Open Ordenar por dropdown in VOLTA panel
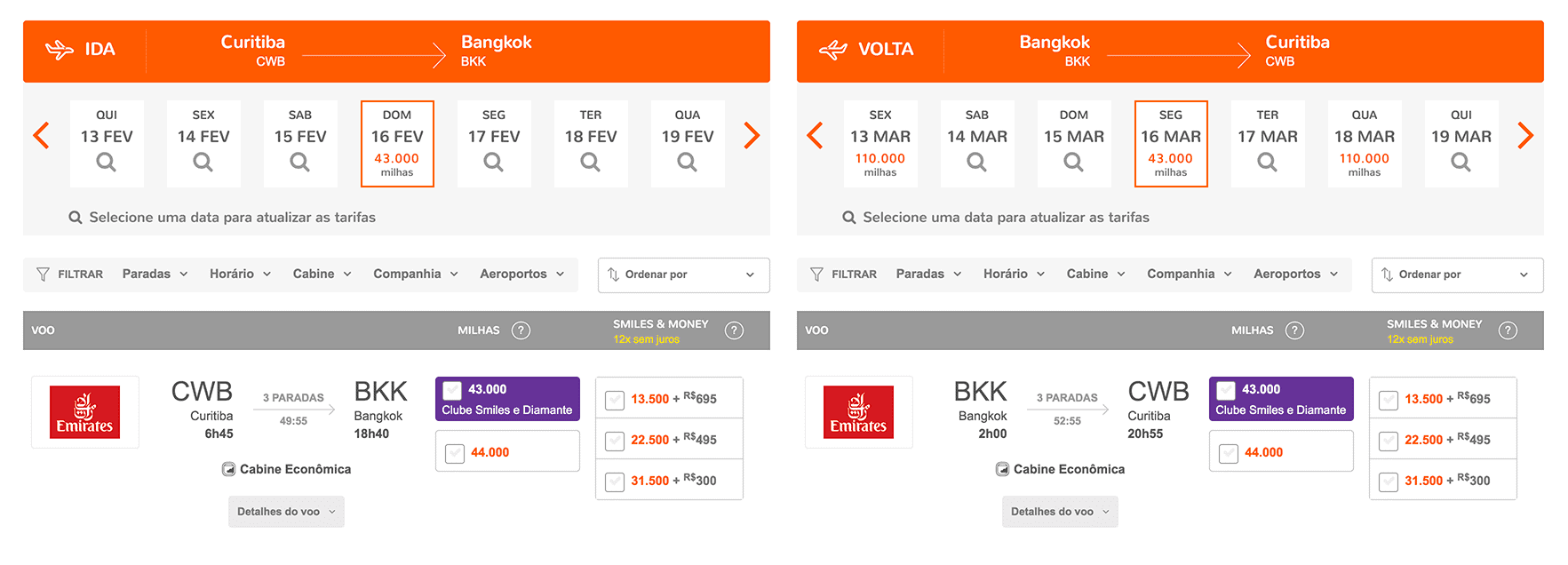The image size is (1568, 565). click(1457, 275)
